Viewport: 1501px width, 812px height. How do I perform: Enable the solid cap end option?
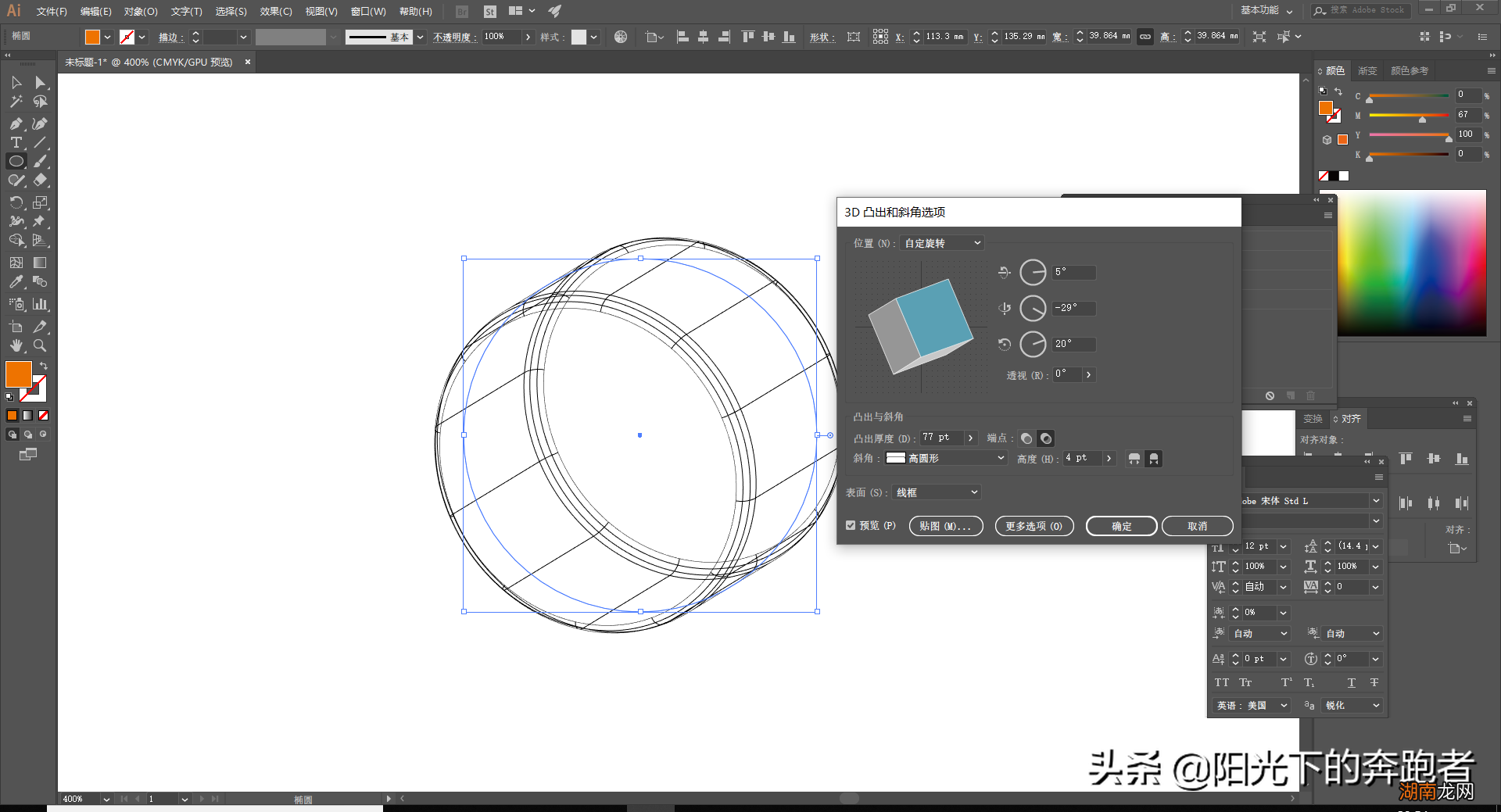pyautogui.click(x=1026, y=438)
